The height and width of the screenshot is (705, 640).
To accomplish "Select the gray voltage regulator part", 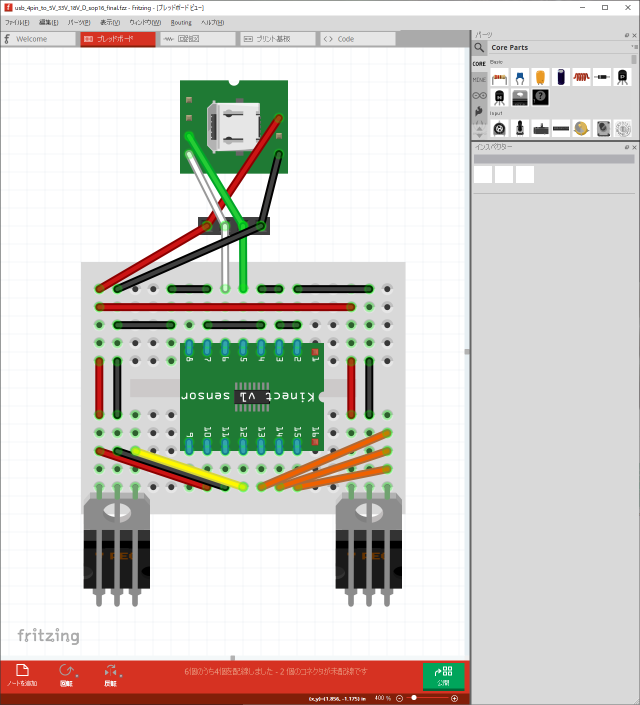I will 520,98.
